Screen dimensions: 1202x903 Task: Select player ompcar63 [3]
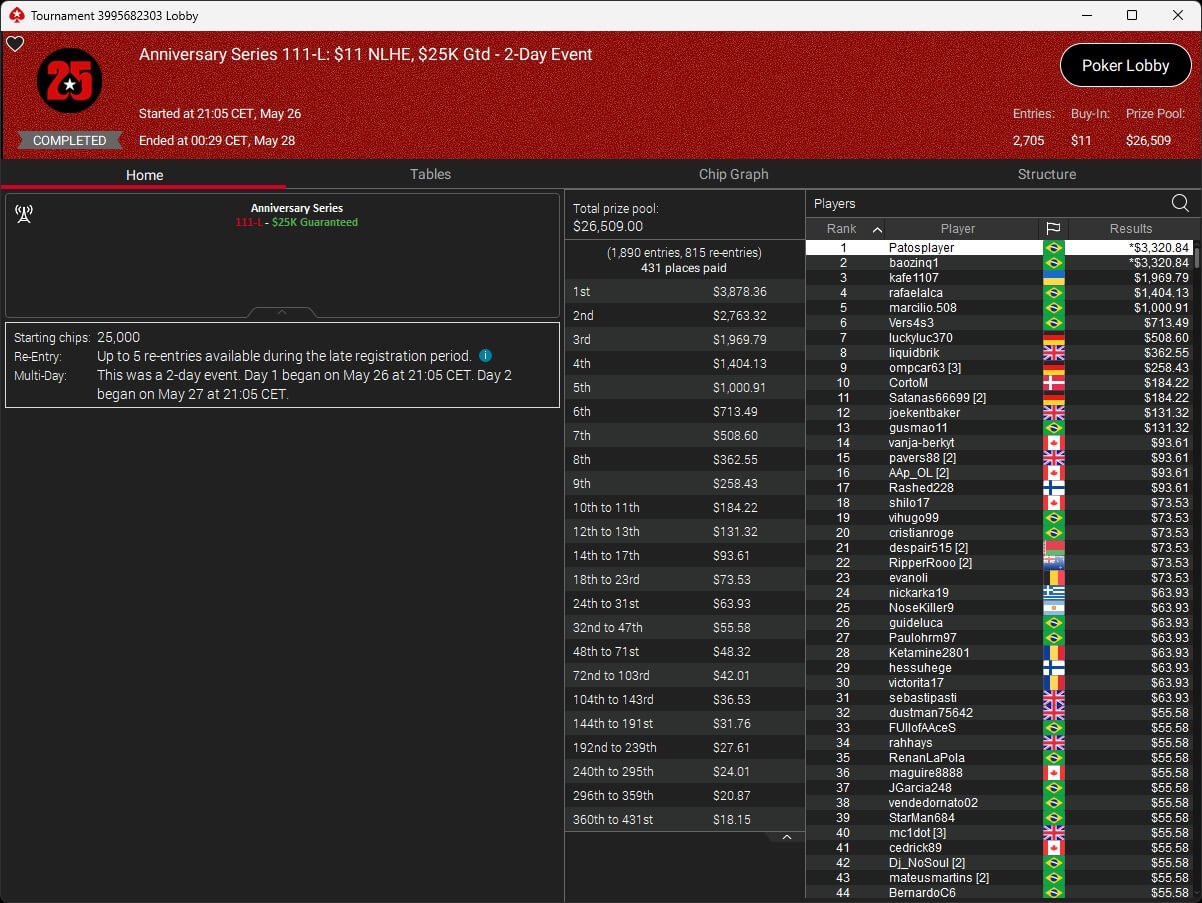coord(1000,367)
